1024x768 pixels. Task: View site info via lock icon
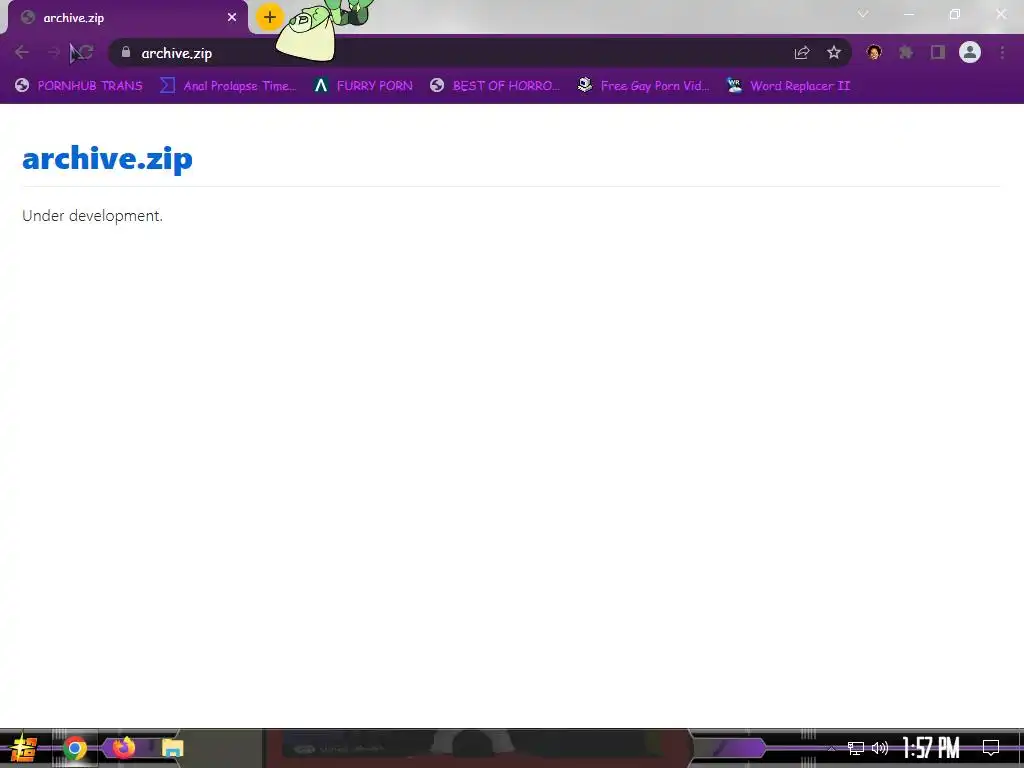[x=126, y=53]
